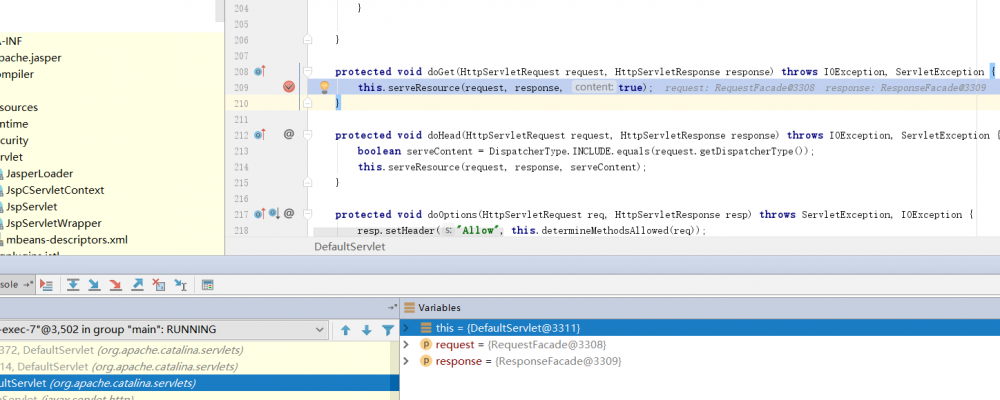
Task: Click the @ gutter icon on line 212
Action: [288, 135]
